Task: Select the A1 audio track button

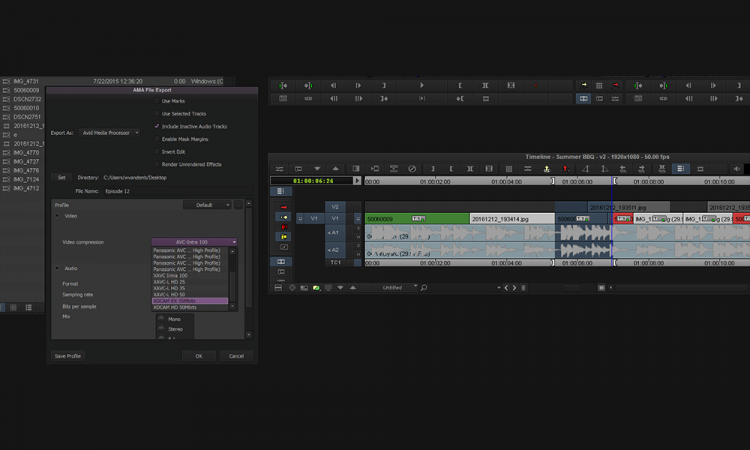Action: tap(334, 233)
